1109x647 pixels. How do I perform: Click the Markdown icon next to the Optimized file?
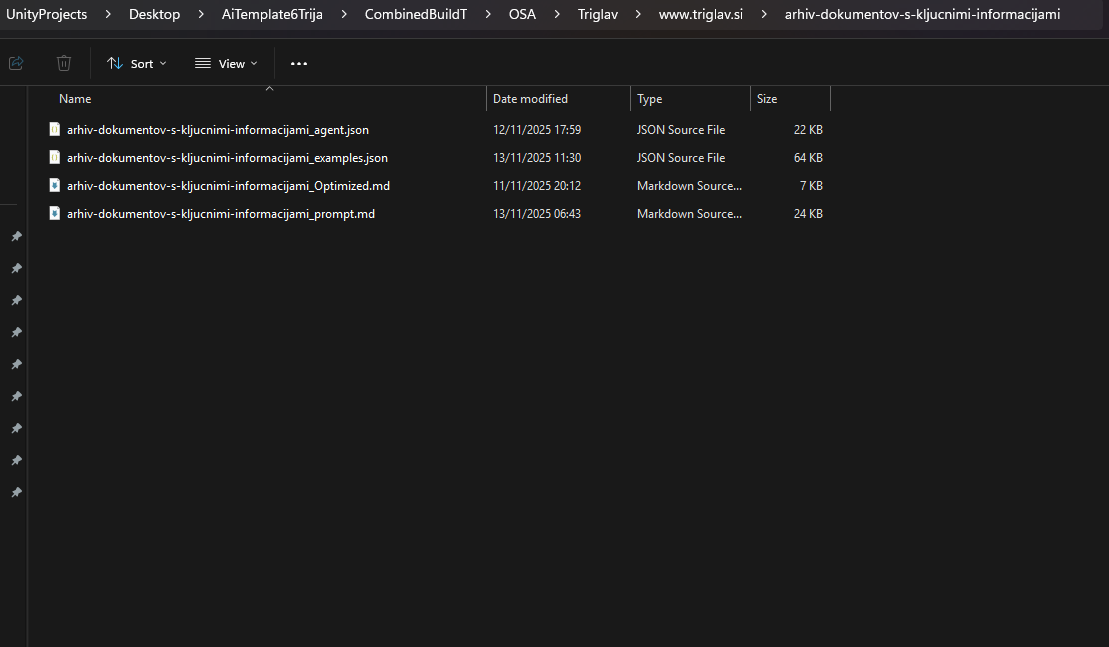(54, 185)
